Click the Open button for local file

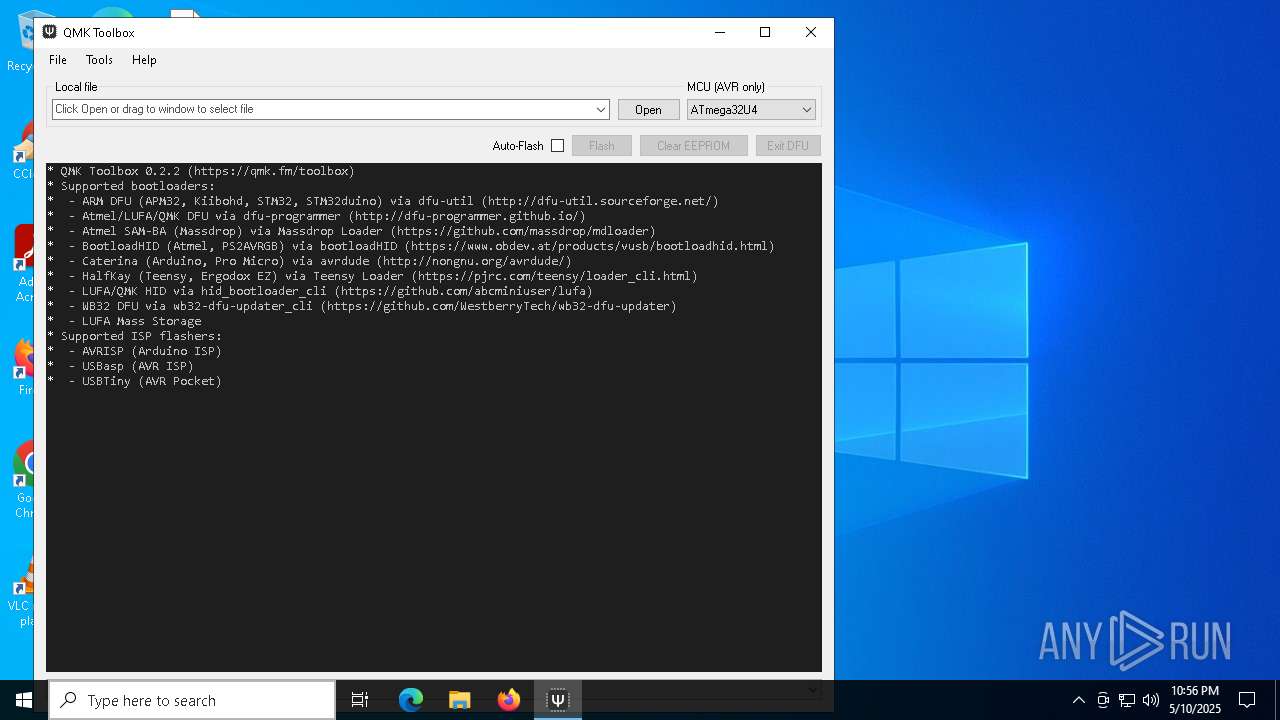[x=648, y=110]
